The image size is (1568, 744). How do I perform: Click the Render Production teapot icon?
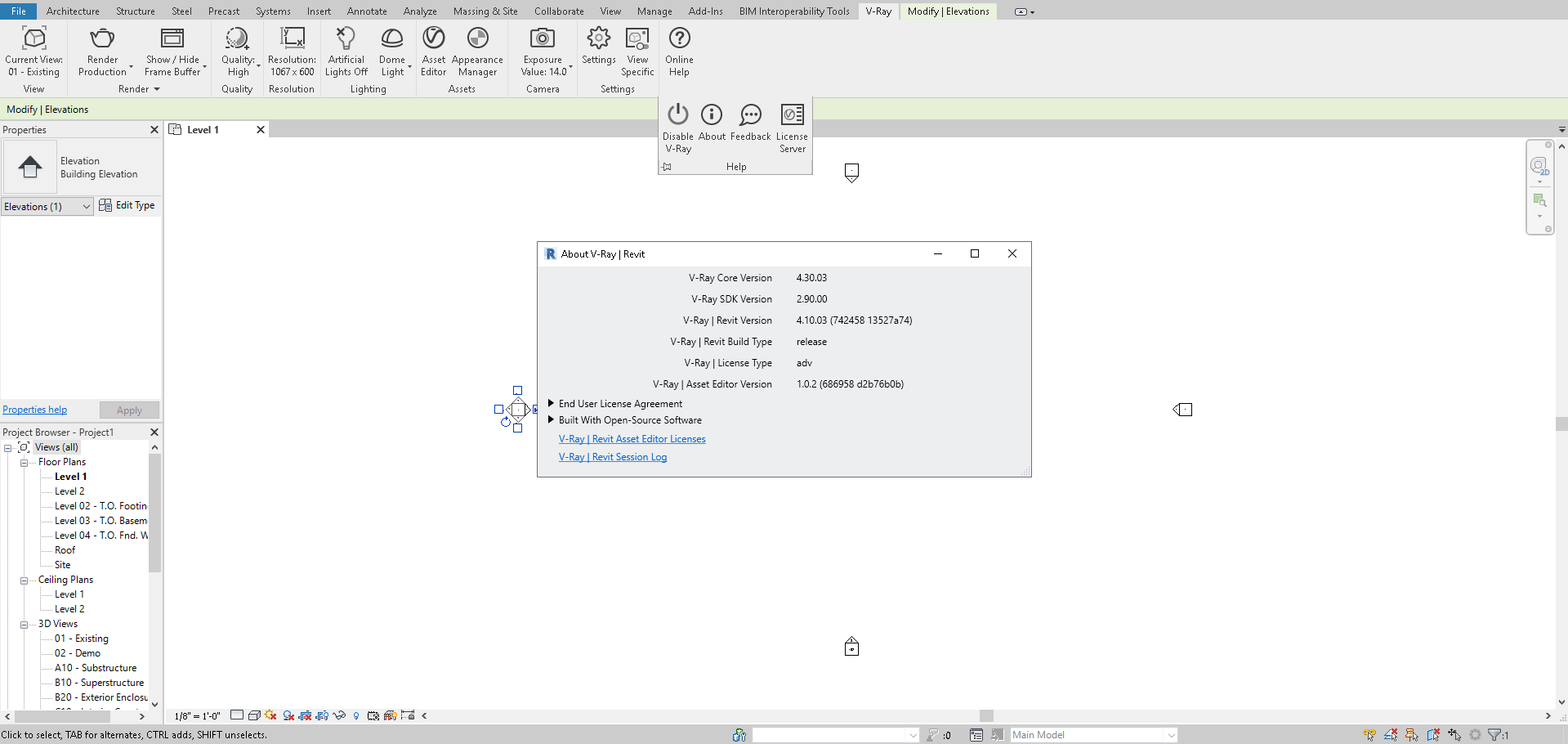click(102, 38)
